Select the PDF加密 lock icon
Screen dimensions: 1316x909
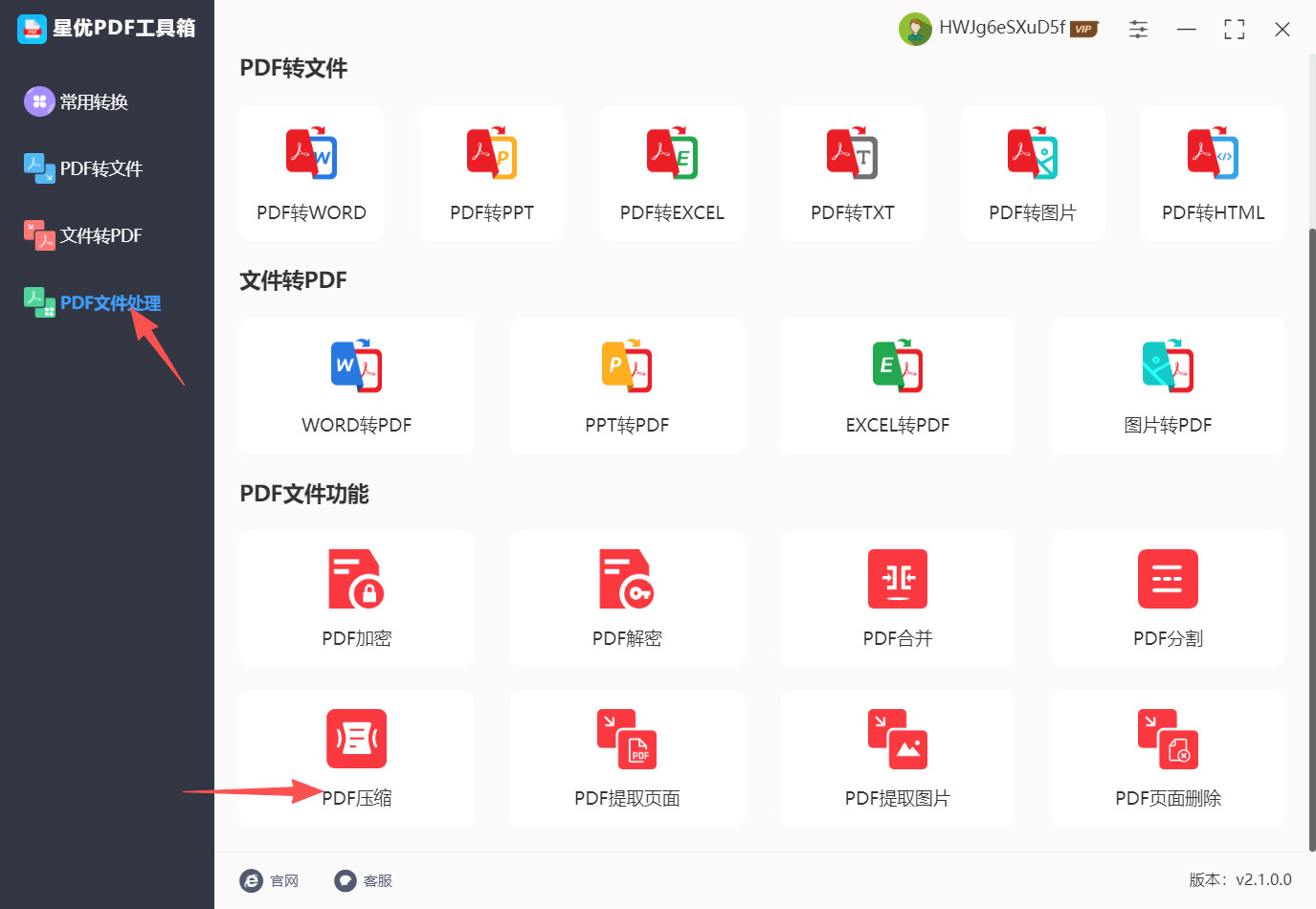coord(356,579)
